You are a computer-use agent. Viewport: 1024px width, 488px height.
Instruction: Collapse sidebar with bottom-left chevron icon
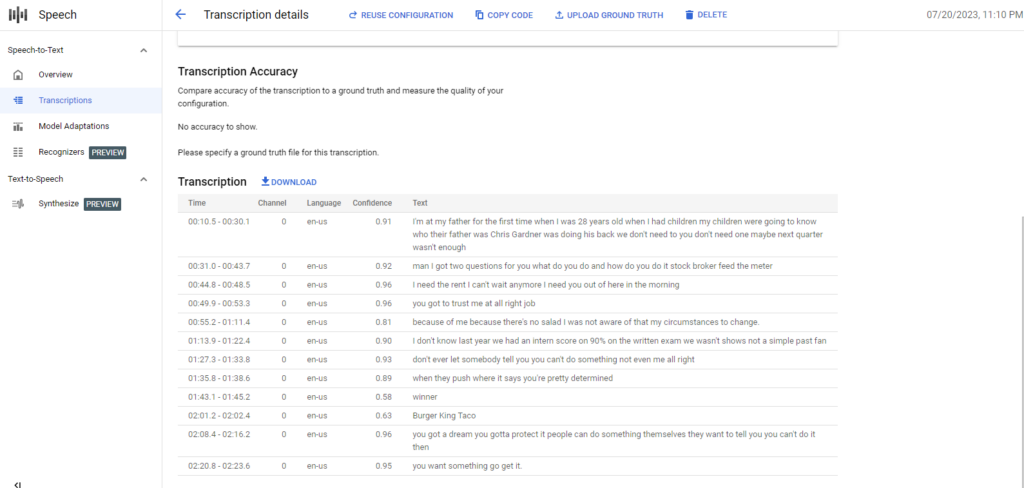(x=18, y=484)
